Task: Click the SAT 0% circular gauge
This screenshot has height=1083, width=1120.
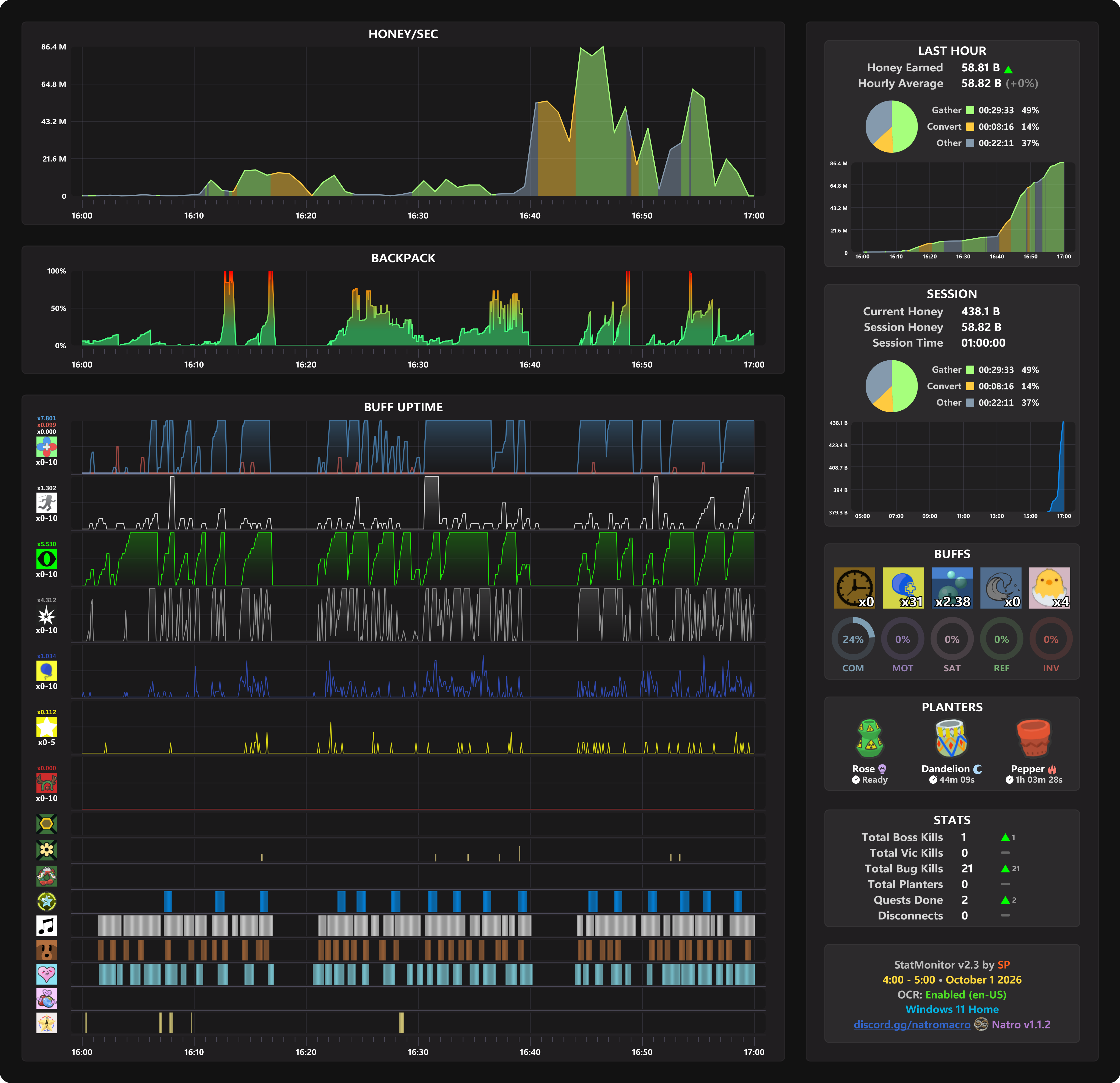Action: [x=952, y=639]
